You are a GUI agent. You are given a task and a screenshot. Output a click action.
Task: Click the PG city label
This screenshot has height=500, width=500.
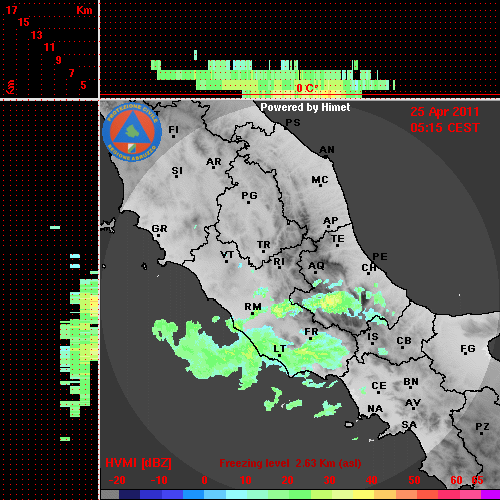click(x=249, y=195)
